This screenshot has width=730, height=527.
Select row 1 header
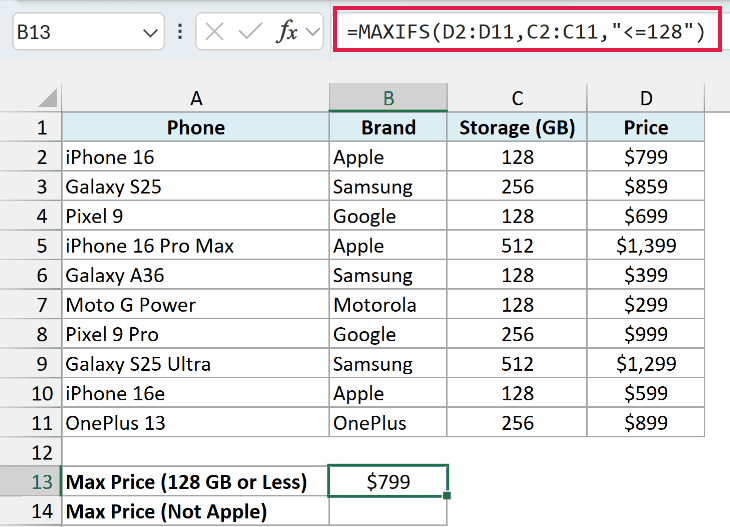click(31, 127)
